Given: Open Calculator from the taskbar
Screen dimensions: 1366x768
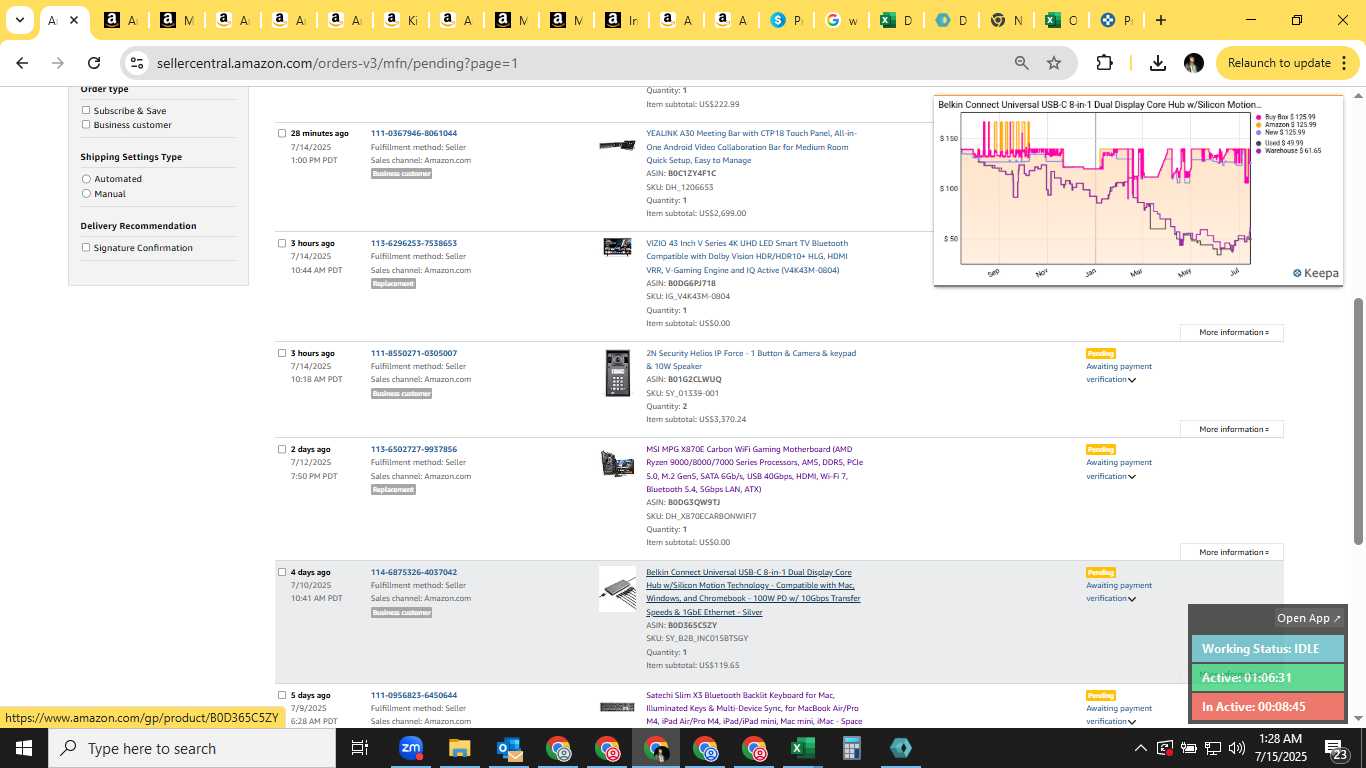Looking at the screenshot, I should tap(851, 748).
